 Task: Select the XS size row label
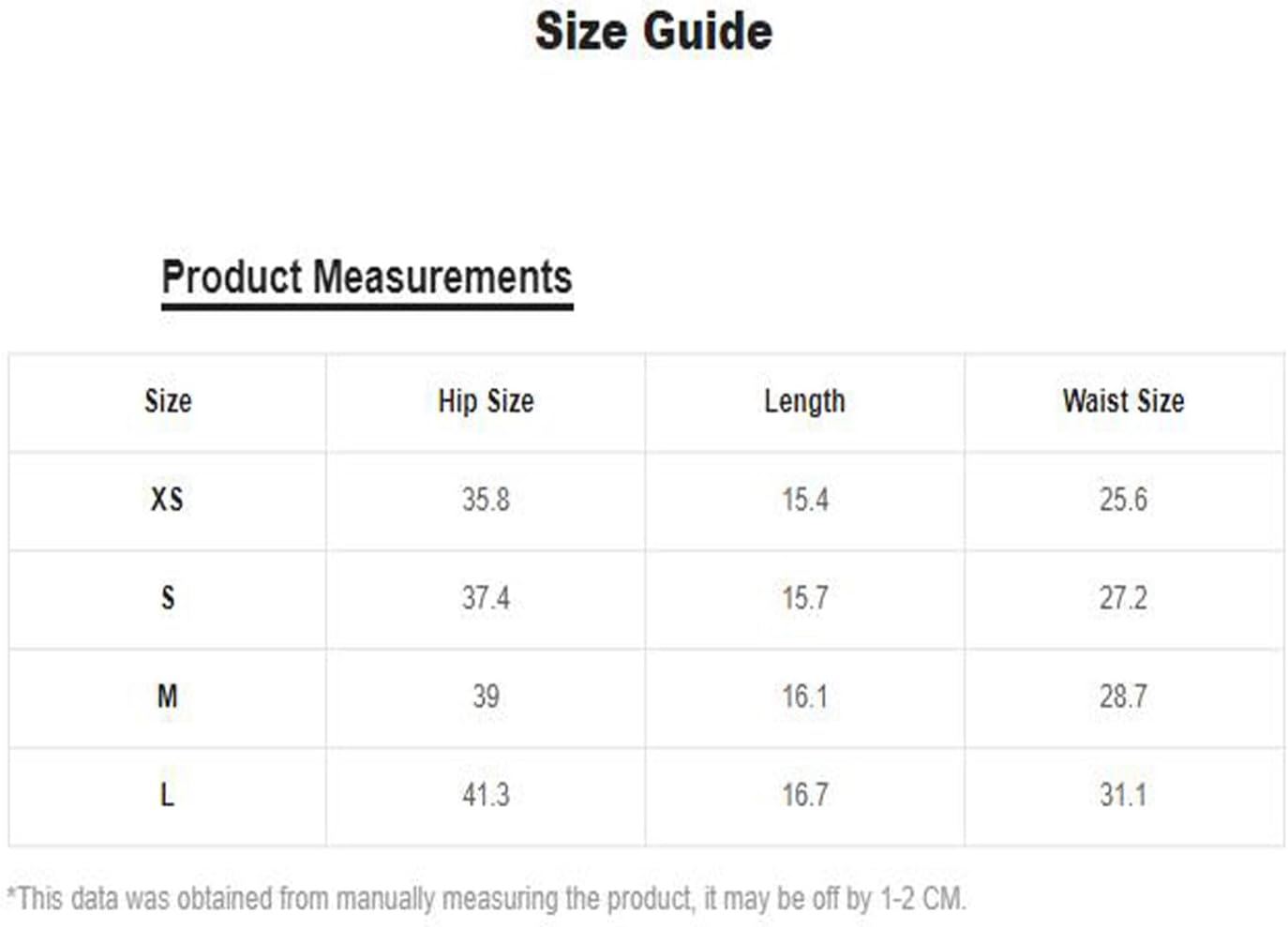point(167,500)
